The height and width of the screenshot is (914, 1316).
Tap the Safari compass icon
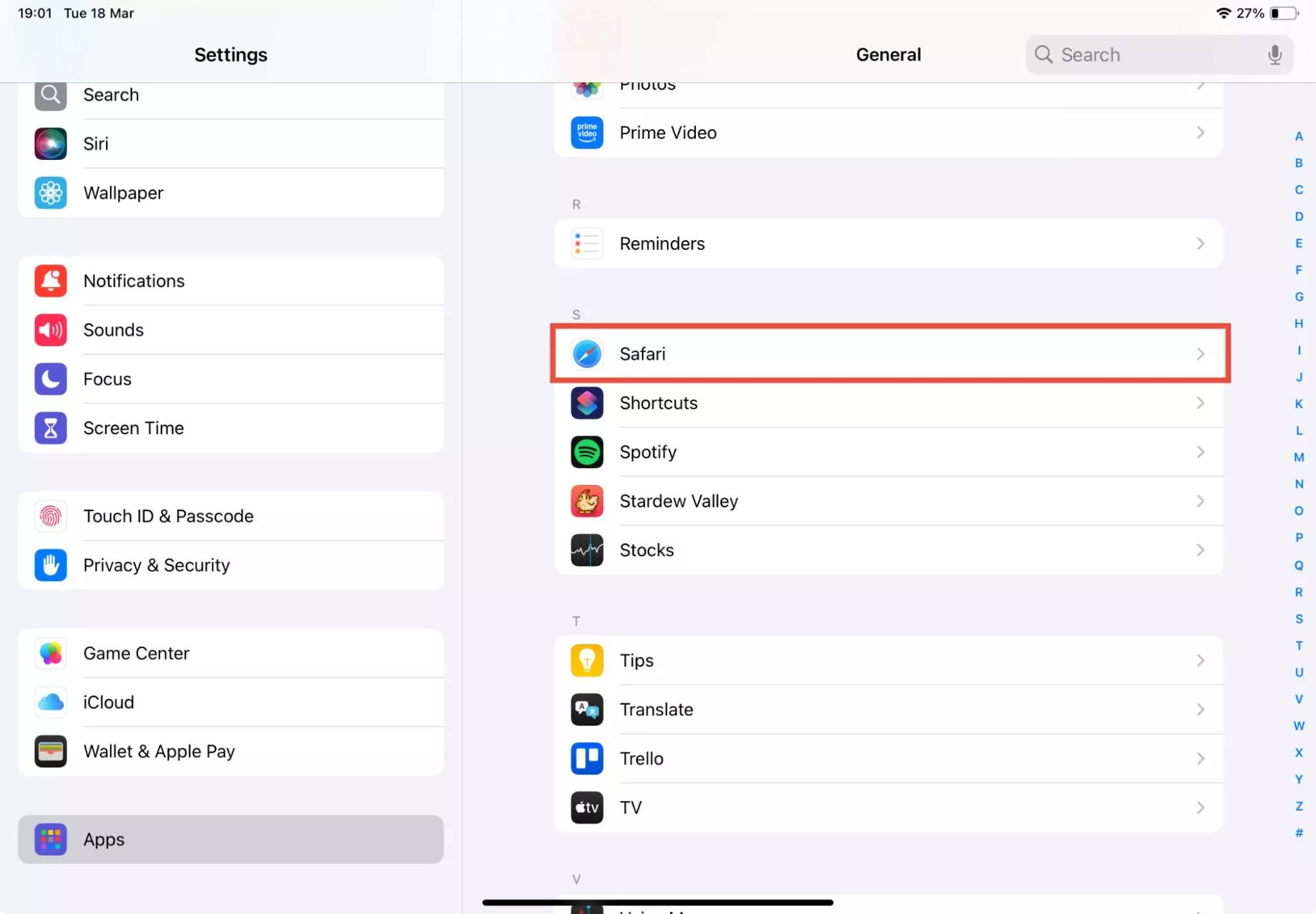(x=587, y=354)
